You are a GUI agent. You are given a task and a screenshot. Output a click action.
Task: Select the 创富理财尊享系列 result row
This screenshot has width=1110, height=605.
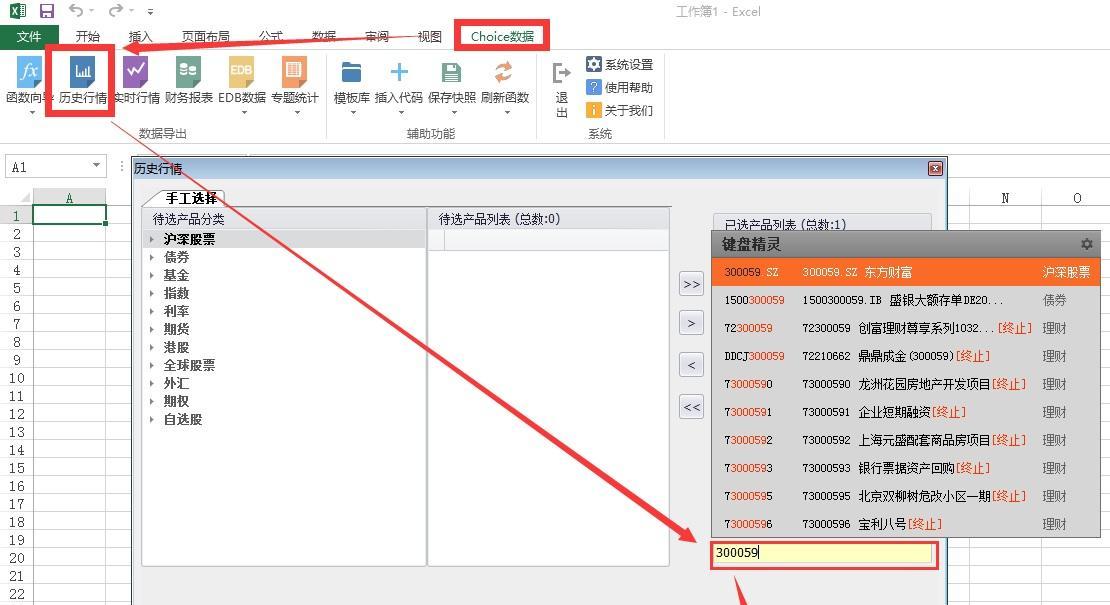906,328
